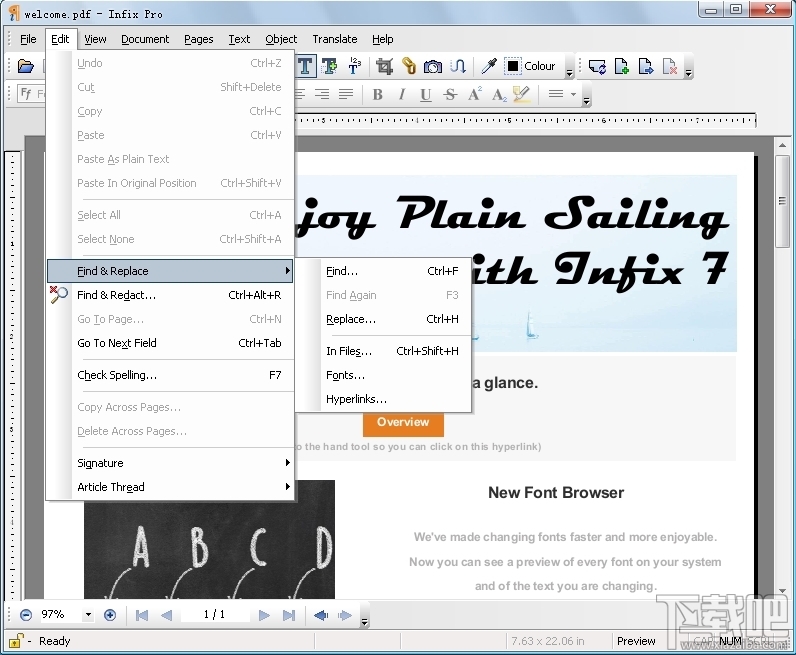Click the Open file folder icon
This screenshot has height=655, width=796.
point(25,66)
